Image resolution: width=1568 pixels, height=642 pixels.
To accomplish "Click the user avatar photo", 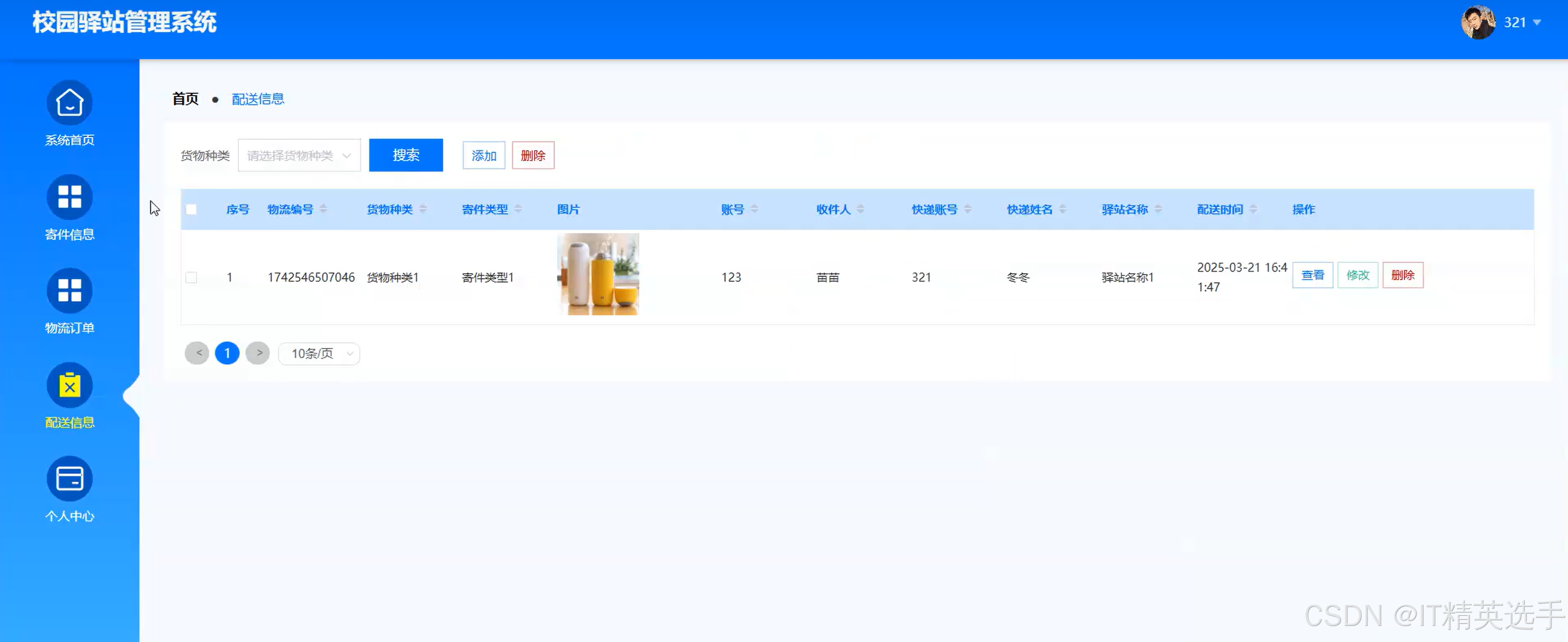I will tap(1478, 23).
